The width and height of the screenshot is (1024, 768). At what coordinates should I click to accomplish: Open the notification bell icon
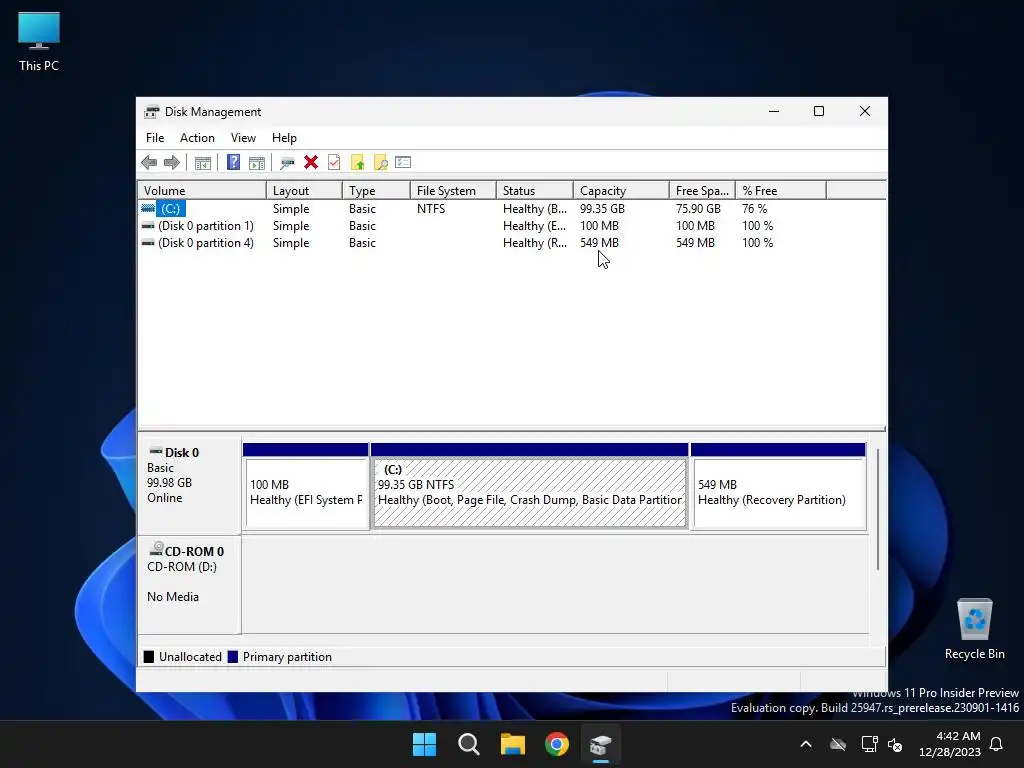click(x=997, y=744)
